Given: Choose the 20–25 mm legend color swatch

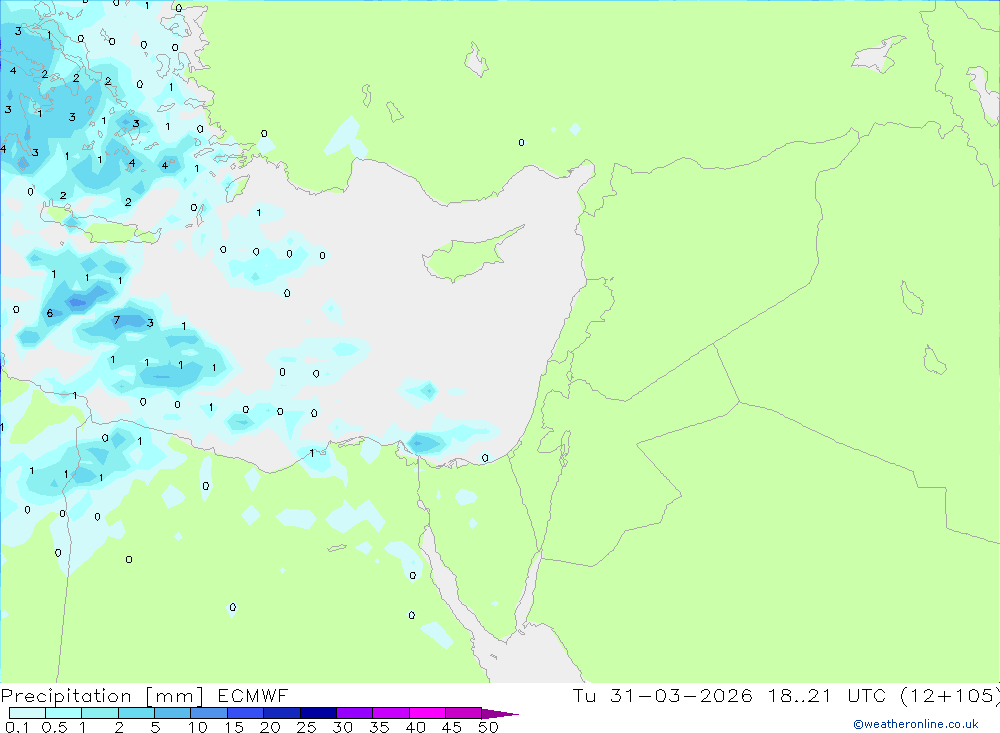Looking at the screenshot, I should tap(282, 713).
